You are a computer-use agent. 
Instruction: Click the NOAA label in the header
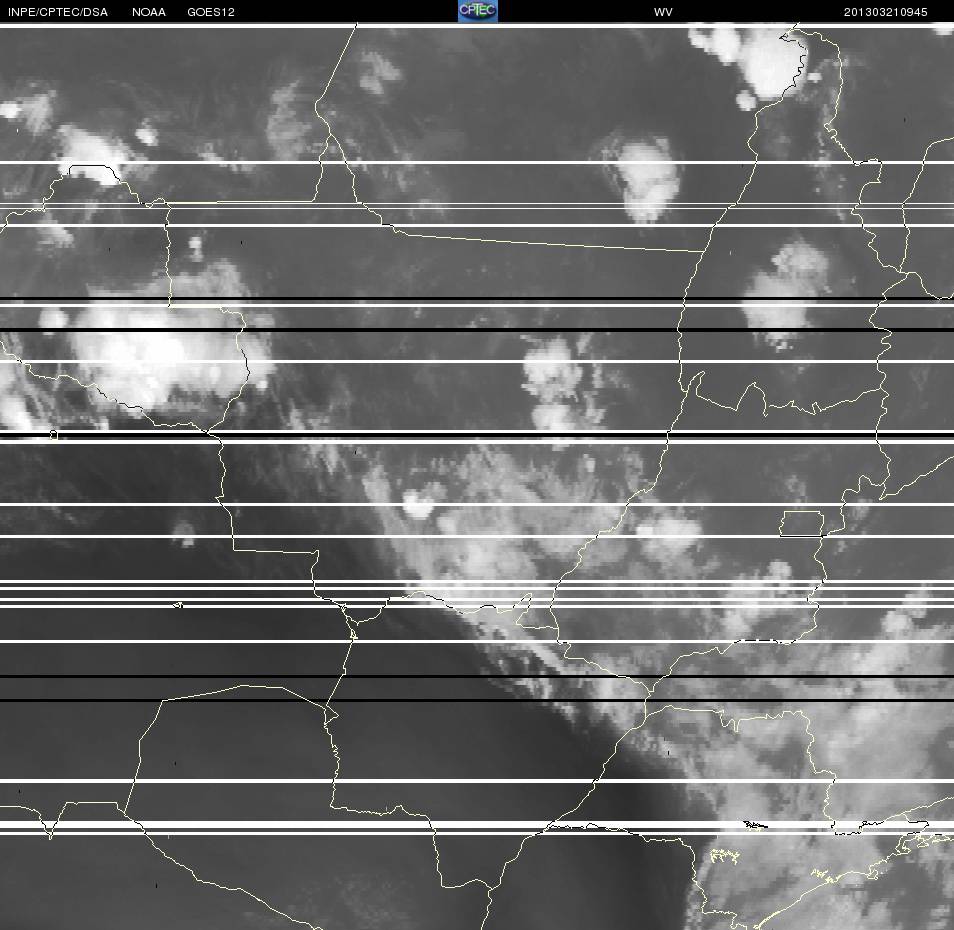[x=148, y=12]
